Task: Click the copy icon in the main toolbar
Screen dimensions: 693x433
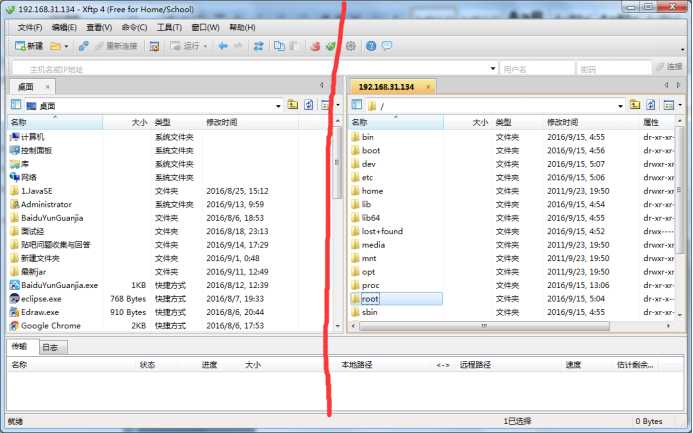Action: tap(279, 46)
